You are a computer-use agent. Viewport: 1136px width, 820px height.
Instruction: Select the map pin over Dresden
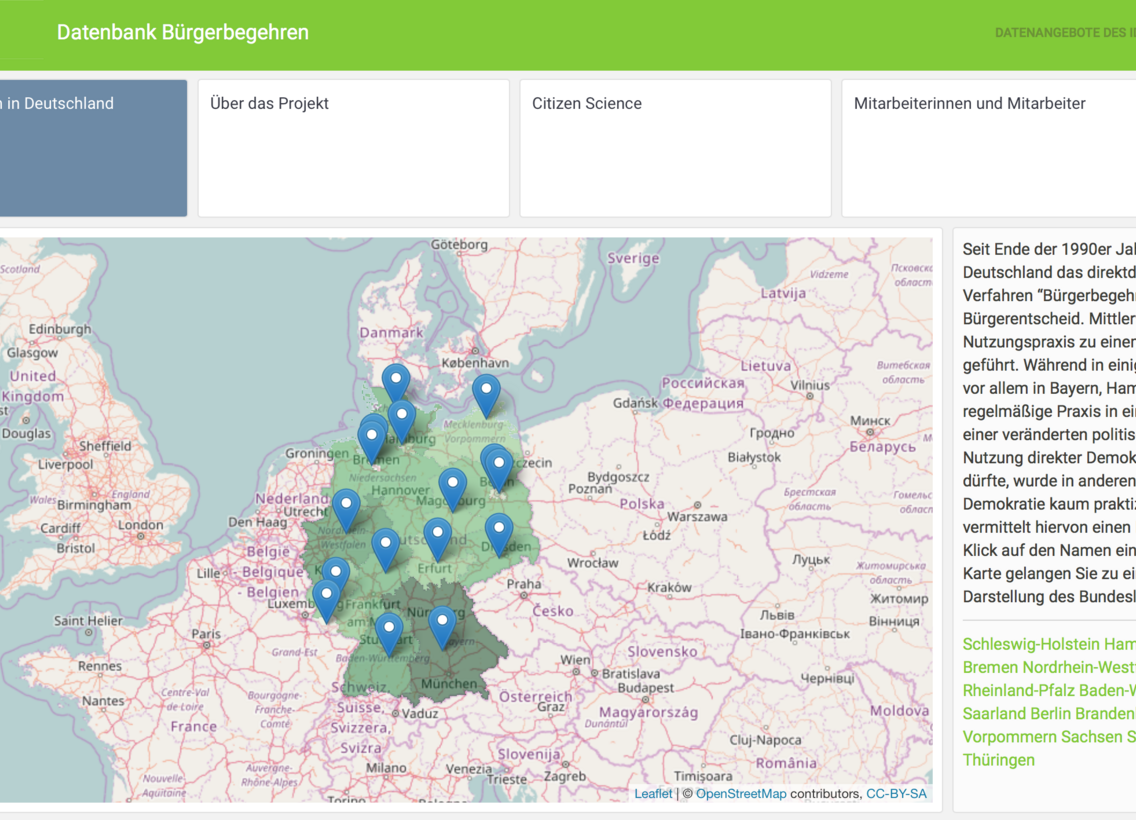(x=498, y=535)
